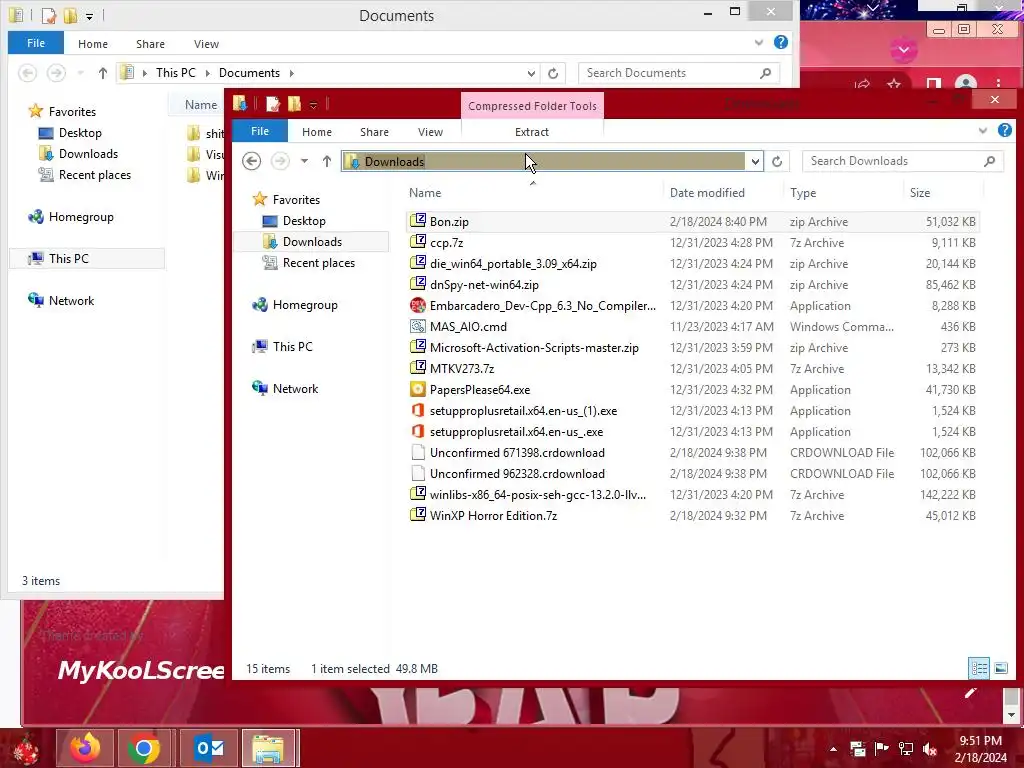
Task: Click File Explorer taskbar icon
Action: click(x=269, y=748)
